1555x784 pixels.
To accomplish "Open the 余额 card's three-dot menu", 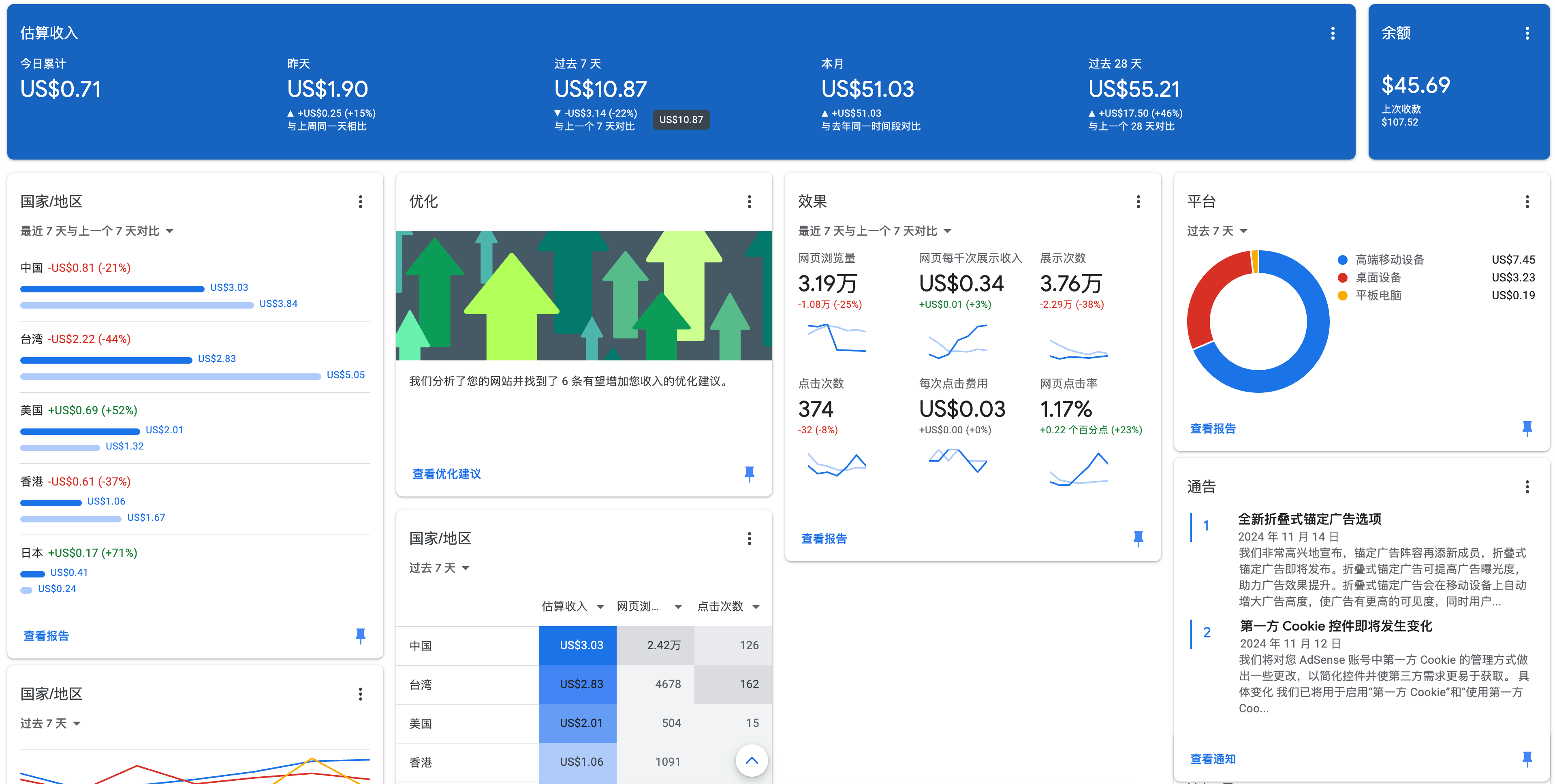I will point(1527,33).
